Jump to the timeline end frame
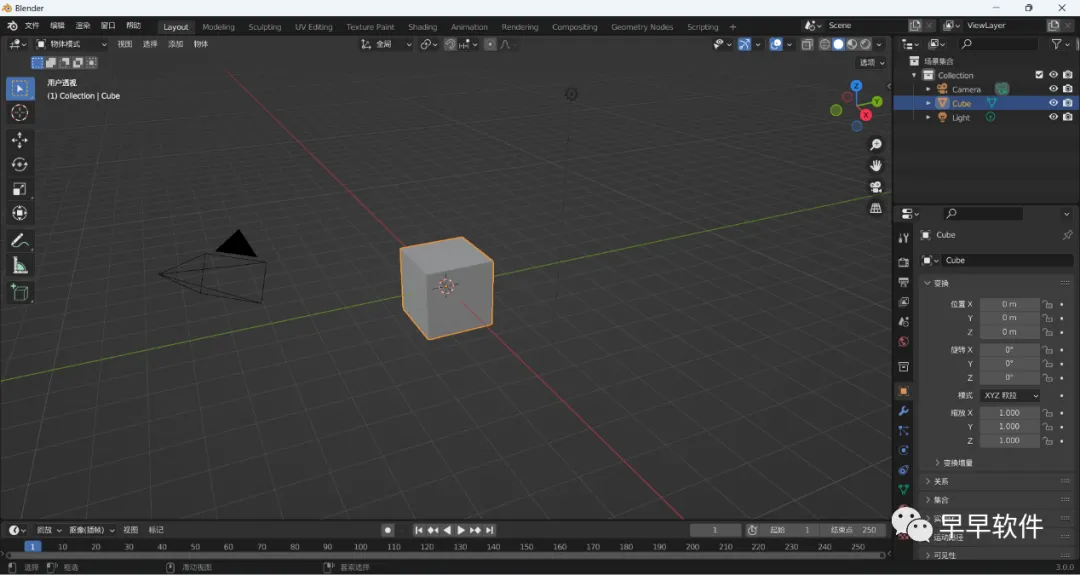The width and height of the screenshot is (1080, 575). point(490,530)
